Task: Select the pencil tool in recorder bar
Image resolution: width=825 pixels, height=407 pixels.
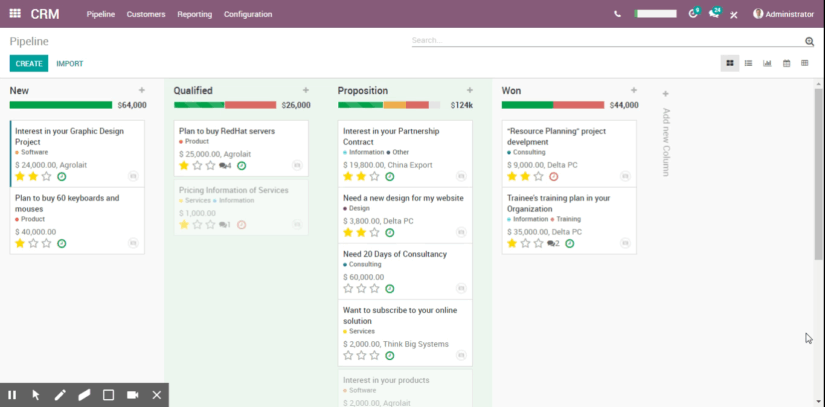Action: click(x=60, y=395)
